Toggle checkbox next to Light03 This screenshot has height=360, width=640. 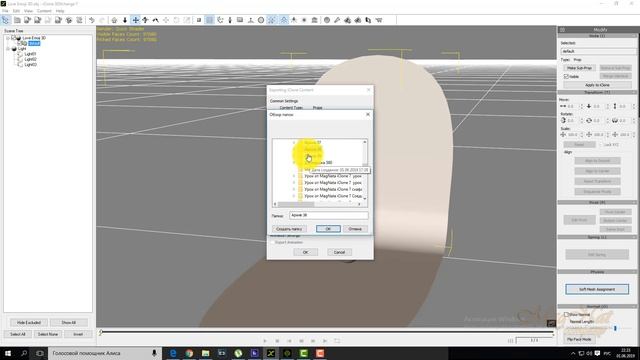click(x=20, y=64)
